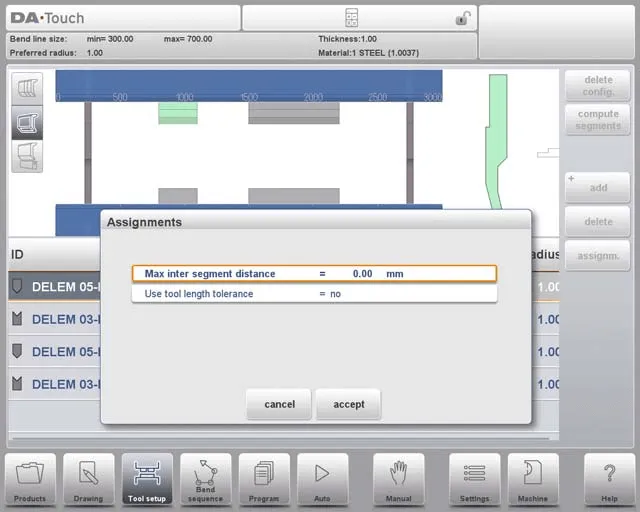
Task: Switch to Bend sequence mode
Action: [x=205, y=479]
